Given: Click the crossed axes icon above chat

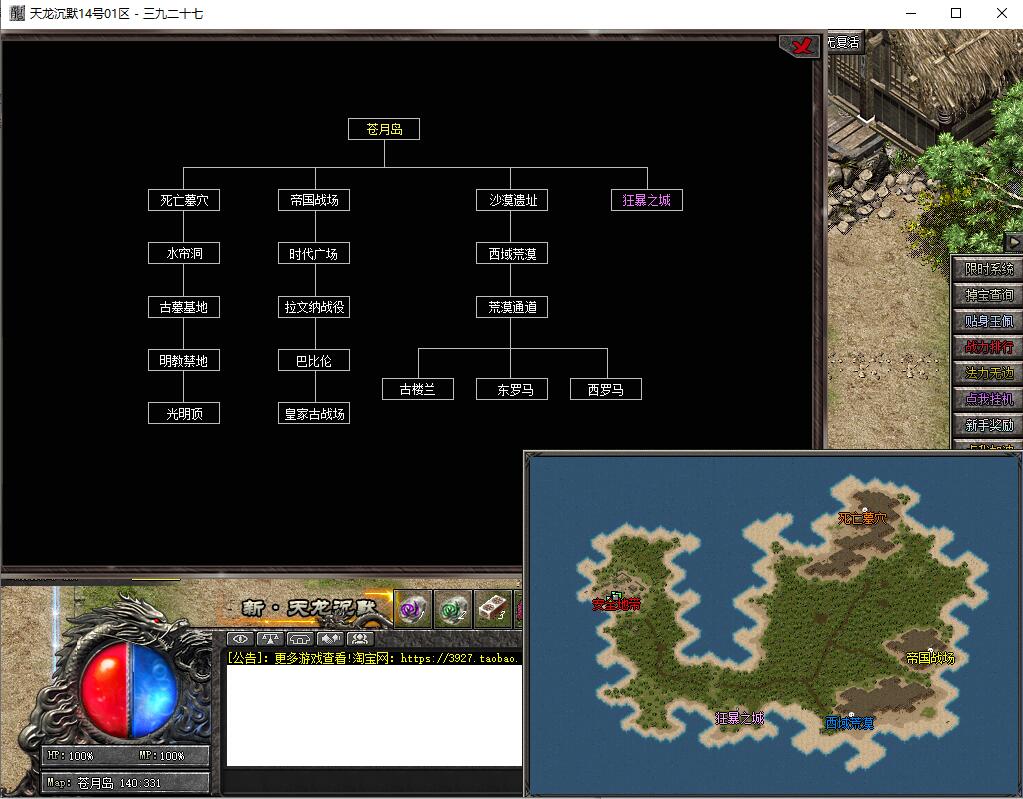Looking at the screenshot, I should [330, 639].
